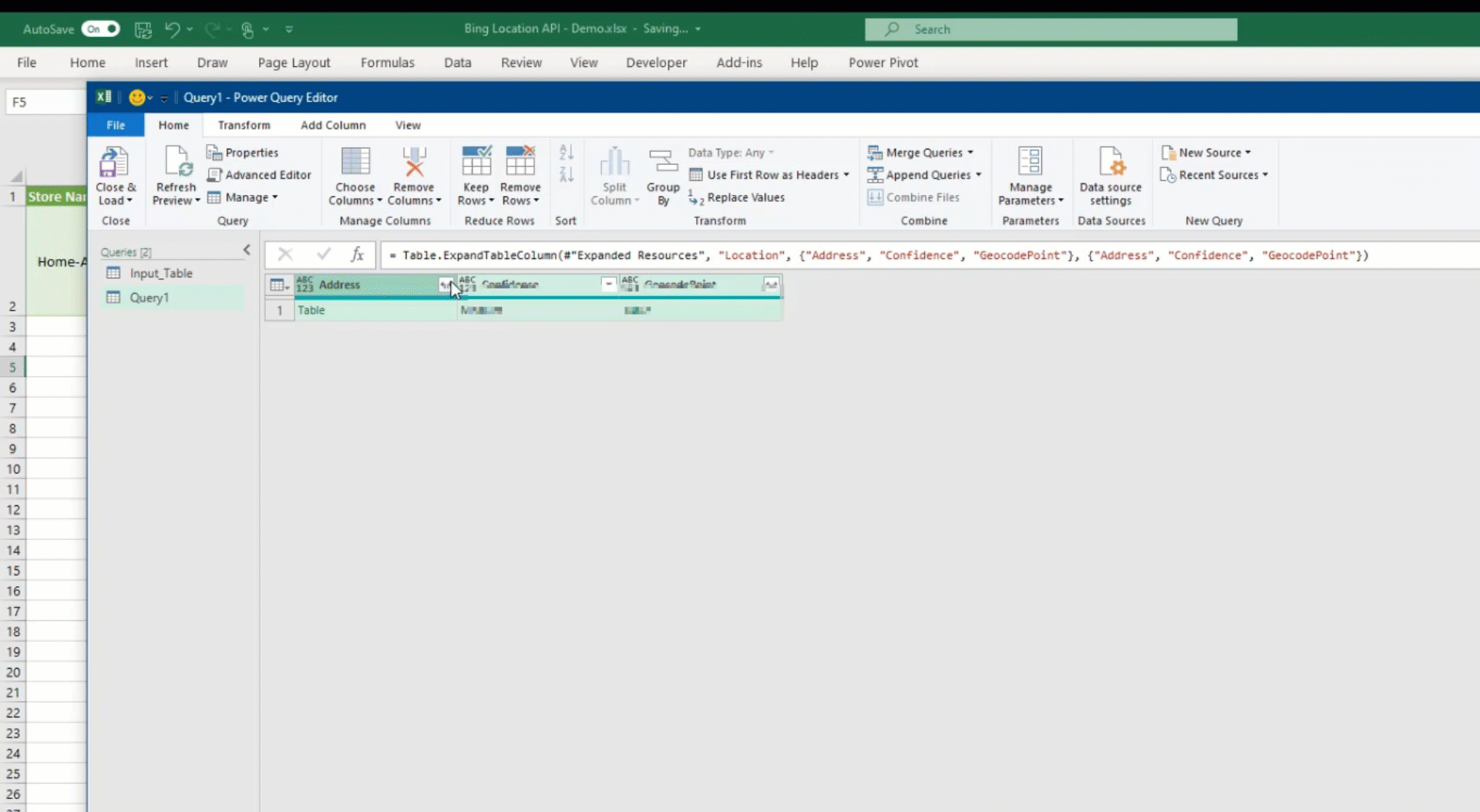Screen dimensions: 1480x812
Task: Toggle AutoSave switch
Action: click(101, 29)
